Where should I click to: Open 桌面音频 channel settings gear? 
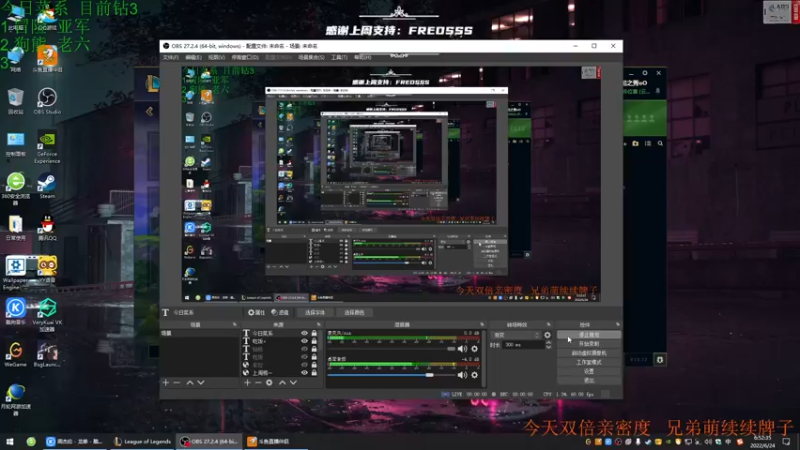pos(474,375)
